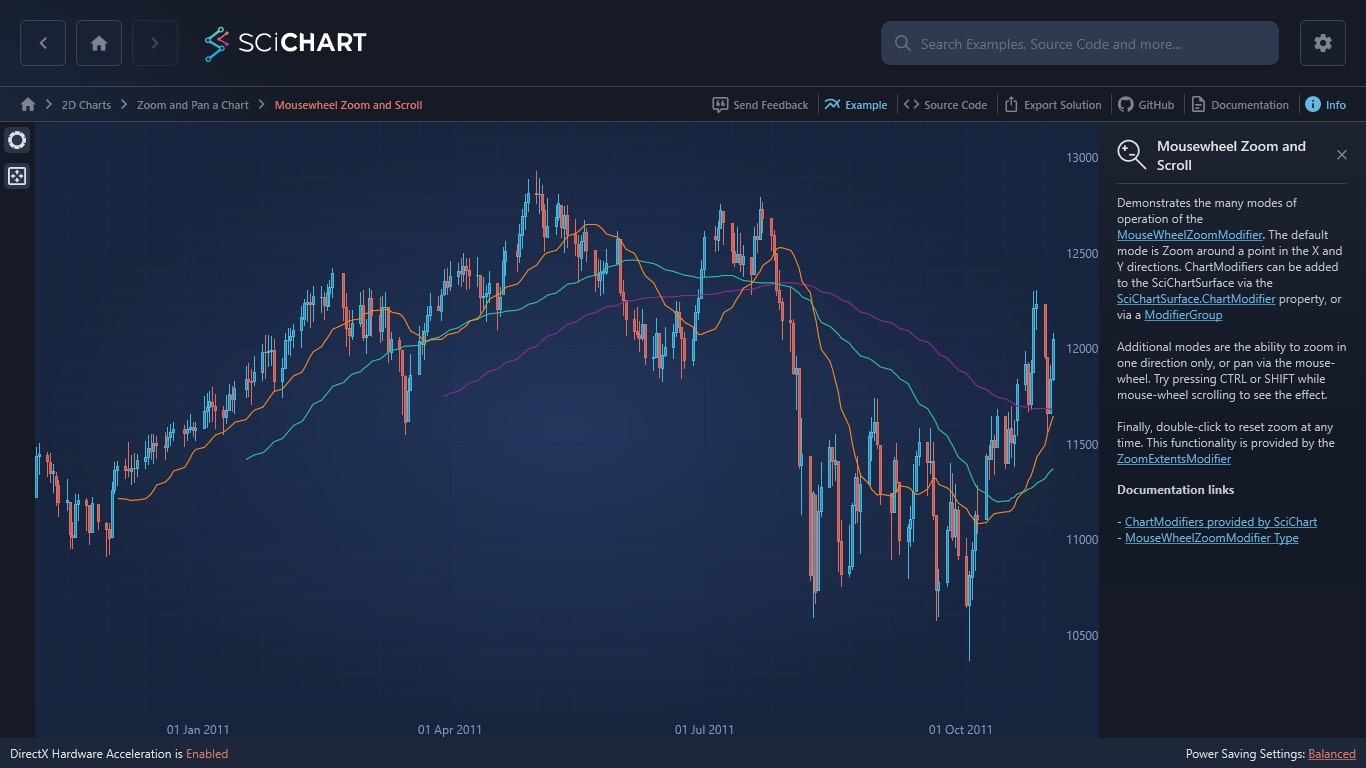Click the Export Solution share icon
Image resolution: width=1366 pixels, height=768 pixels.
[x=1010, y=104]
